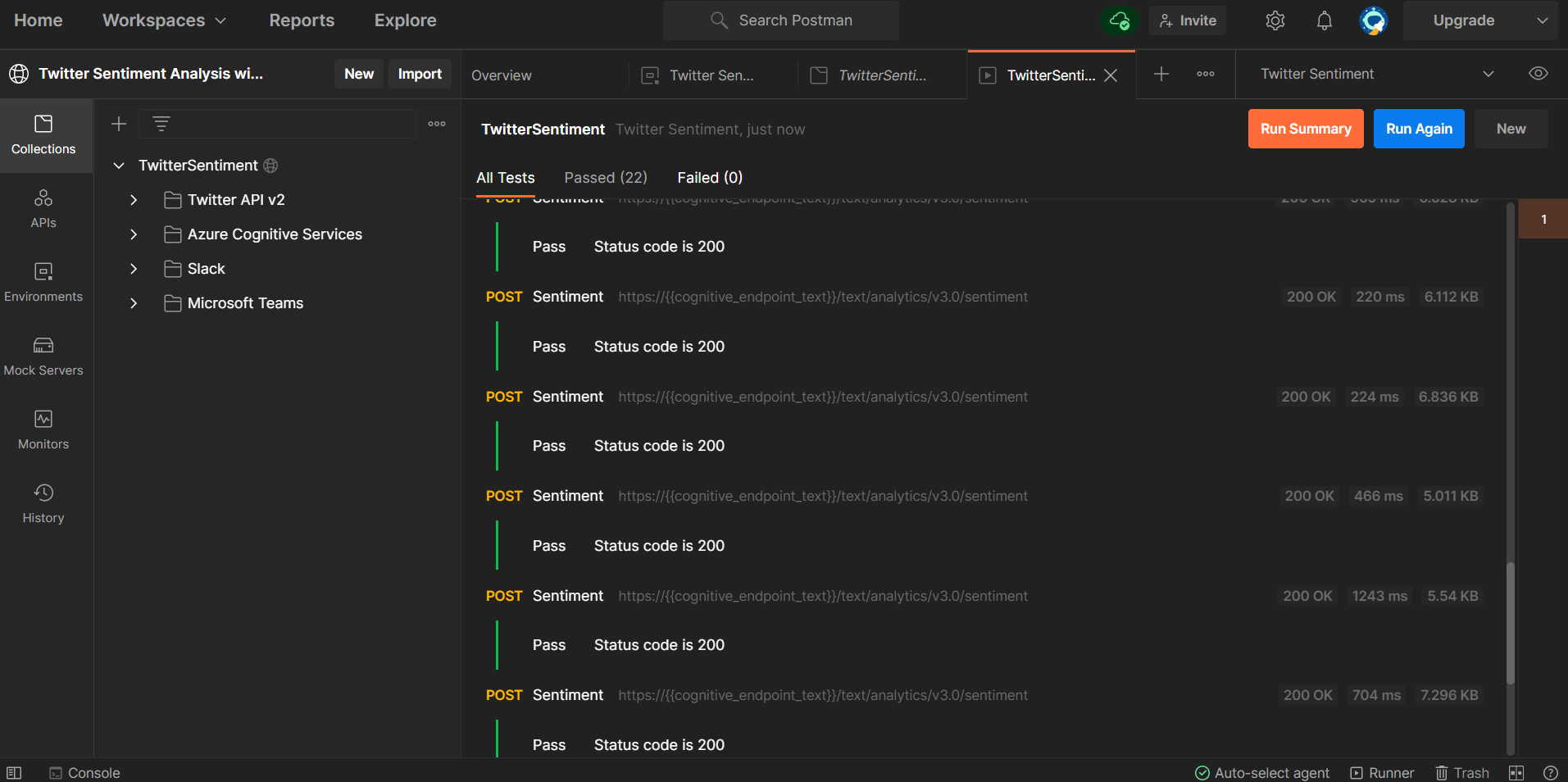
Task: Show the Passed (22) results tab
Action: [606, 178]
